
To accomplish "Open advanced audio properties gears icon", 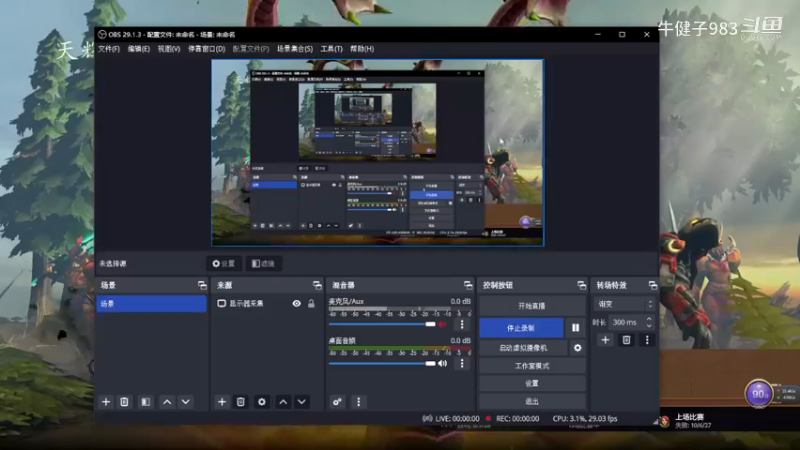I will (x=337, y=402).
